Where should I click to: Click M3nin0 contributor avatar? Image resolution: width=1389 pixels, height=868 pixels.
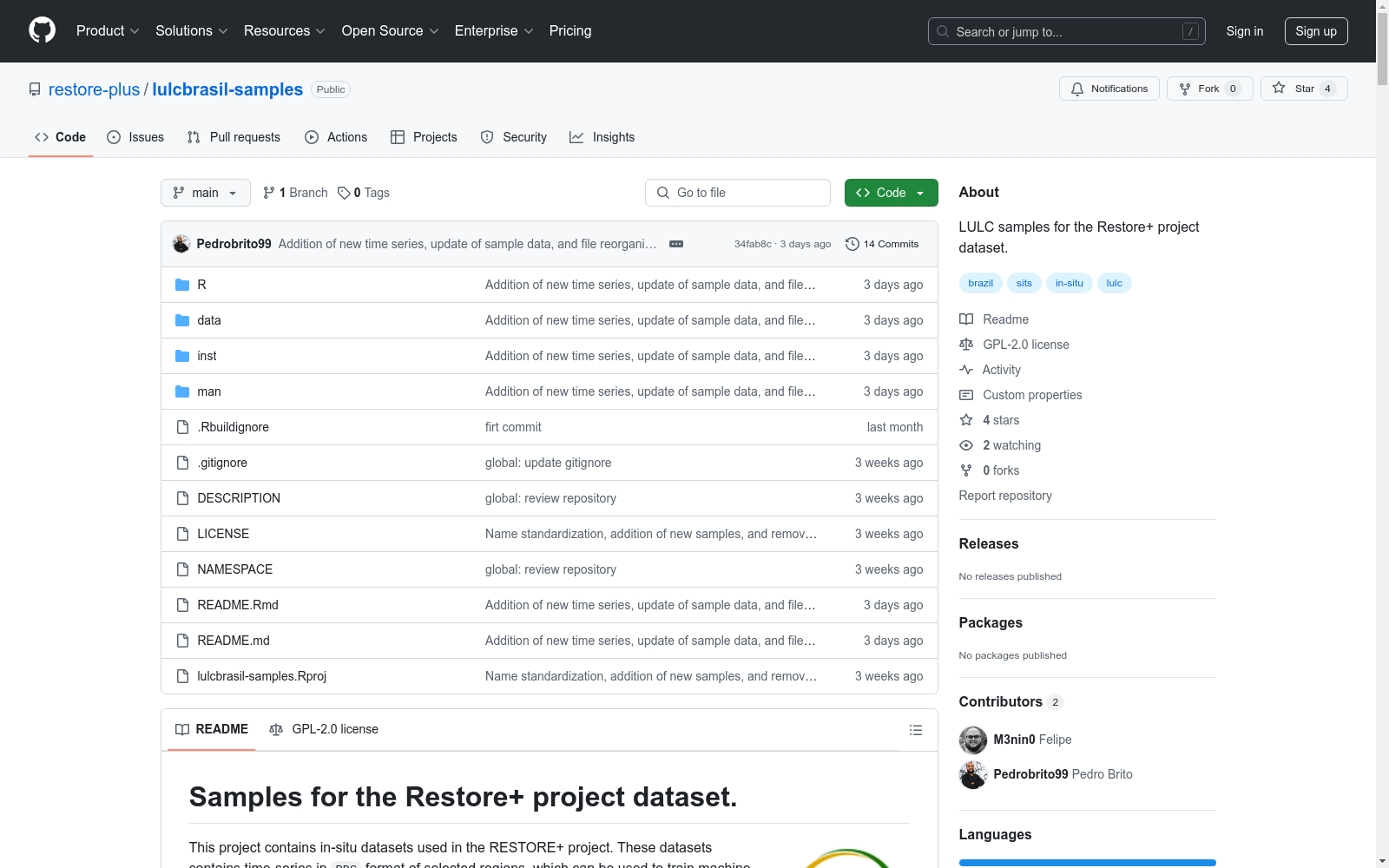(x=973, y=740)
